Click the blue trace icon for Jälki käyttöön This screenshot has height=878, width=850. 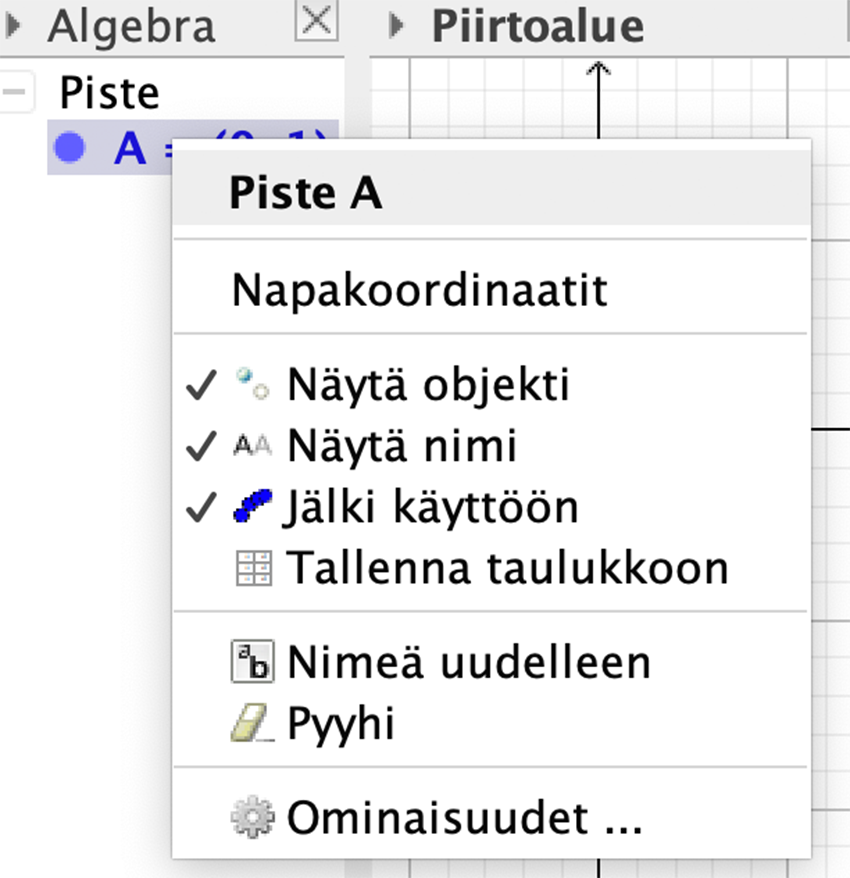coord(253,506)
